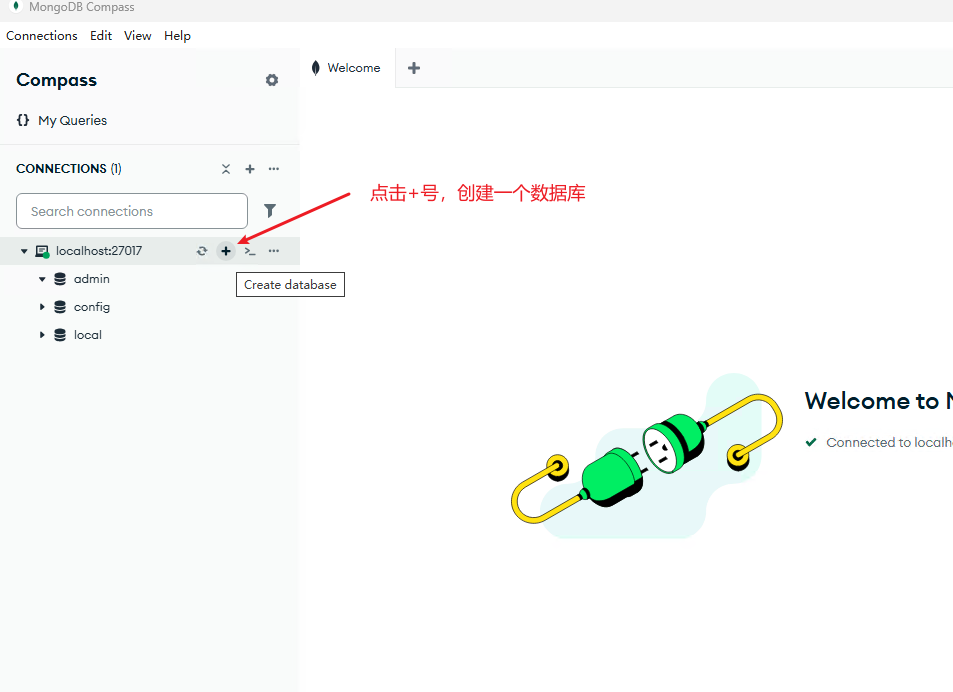Click MongoDB Compass title bar logo

16,6
